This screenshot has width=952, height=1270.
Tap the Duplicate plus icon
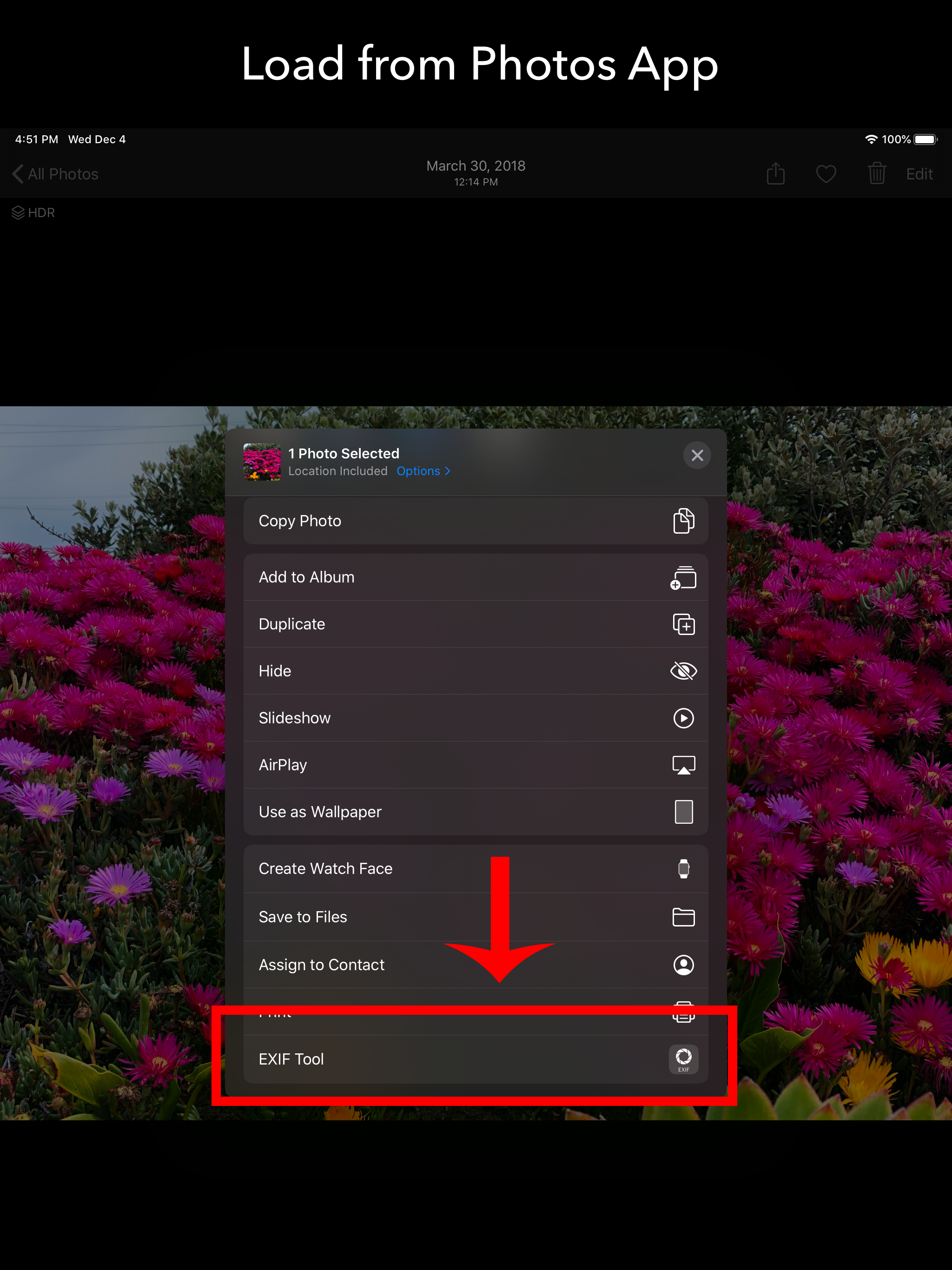tap(683, 624)
